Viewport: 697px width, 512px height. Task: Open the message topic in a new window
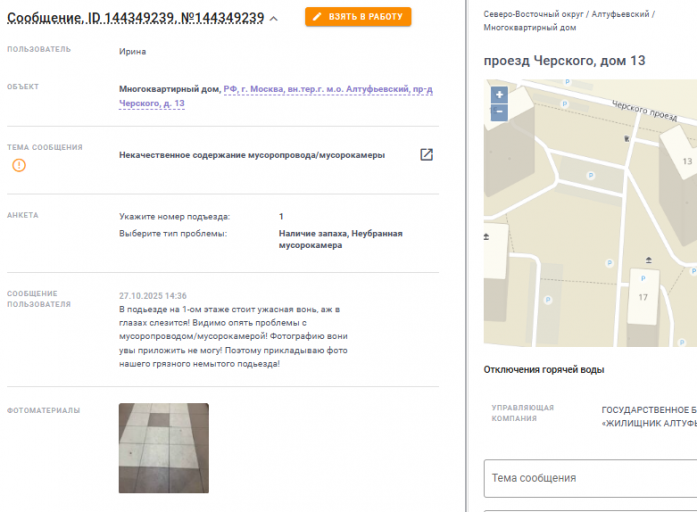pos(426,155)
